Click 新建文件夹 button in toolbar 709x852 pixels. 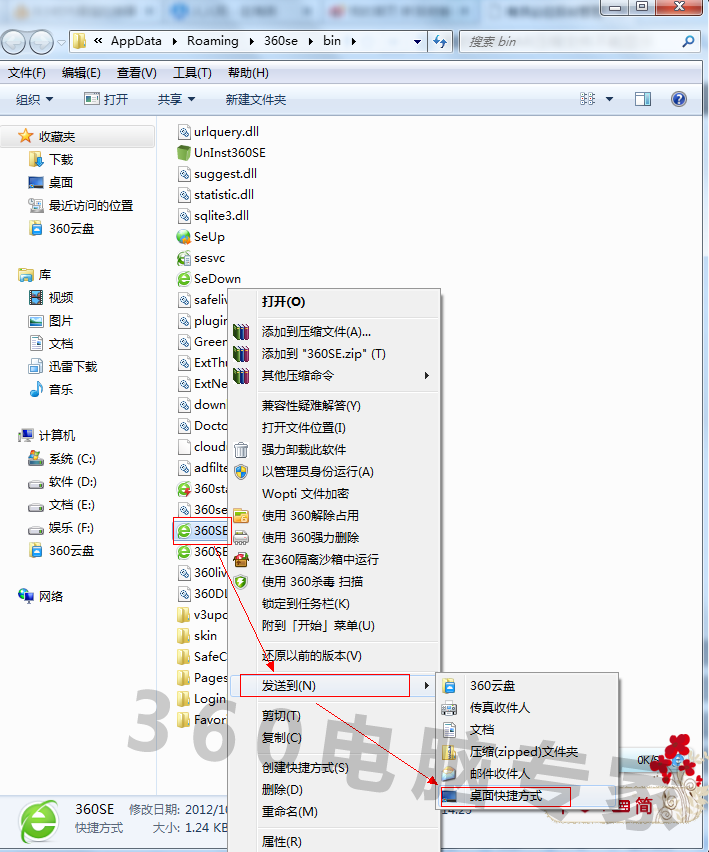pyautogui.click(x=256, y=99)
